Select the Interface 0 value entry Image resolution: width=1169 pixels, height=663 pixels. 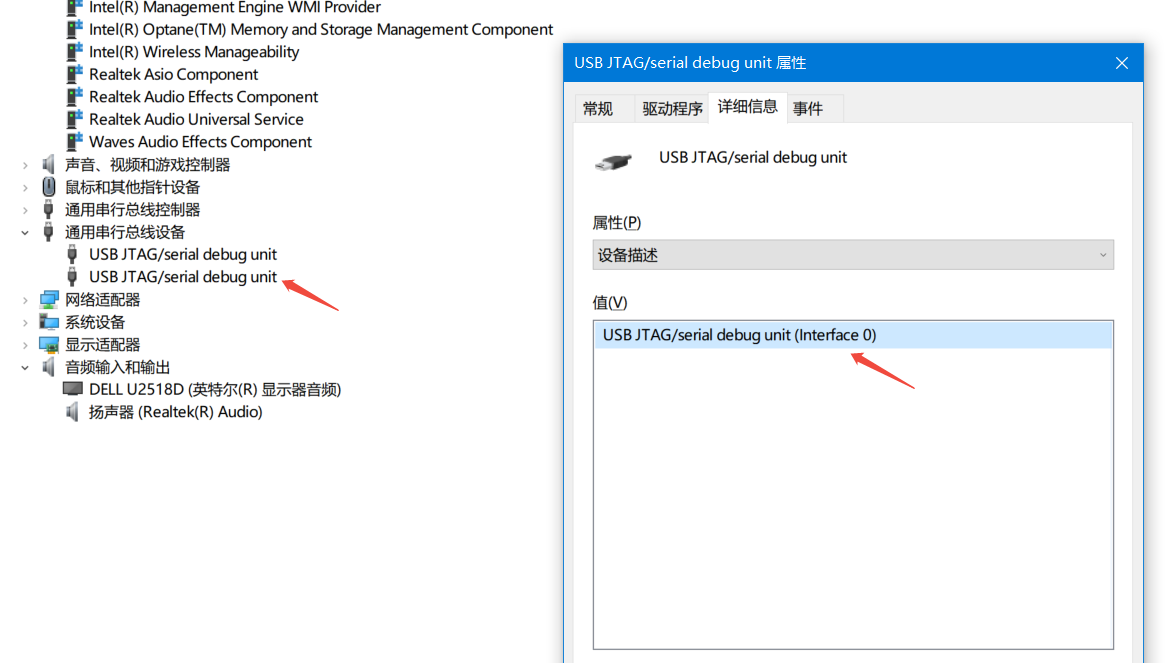tap(739, 335)
